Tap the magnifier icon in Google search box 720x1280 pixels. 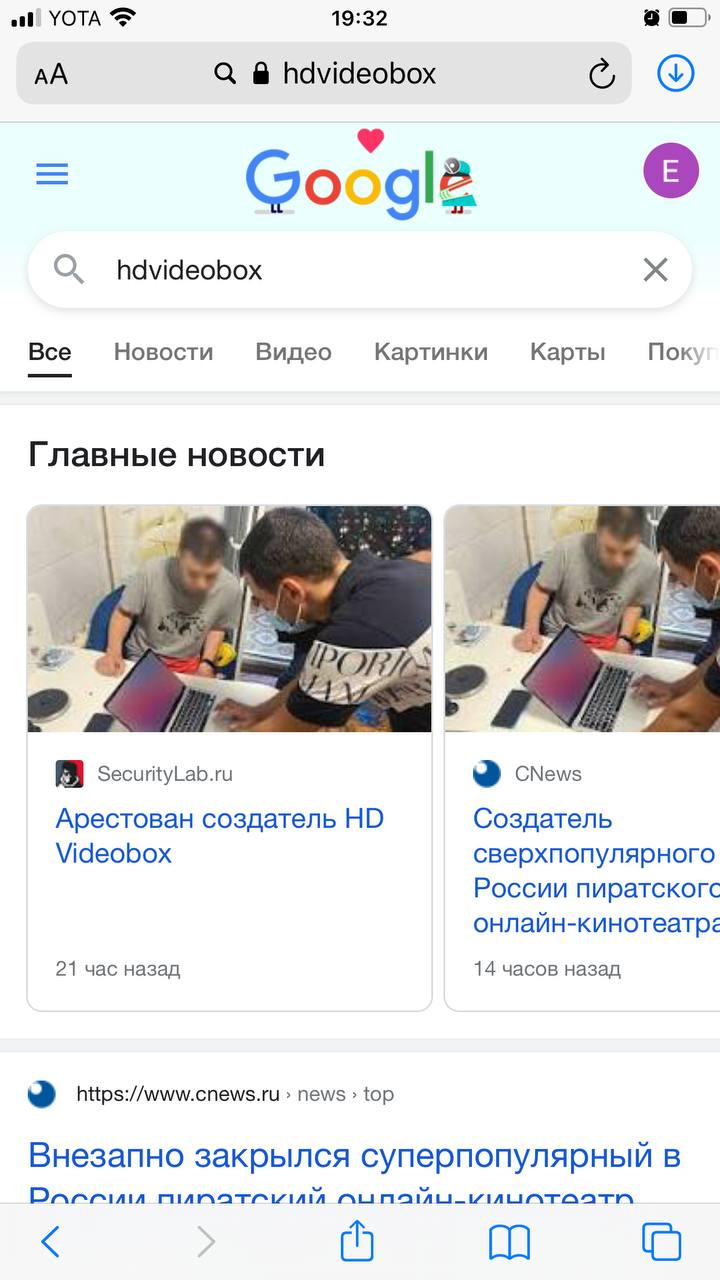click(x=69, y=269)
